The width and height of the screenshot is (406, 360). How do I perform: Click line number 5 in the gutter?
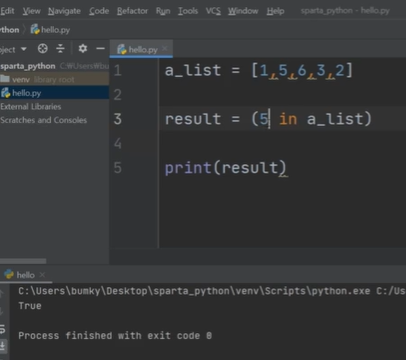point(117,167)
